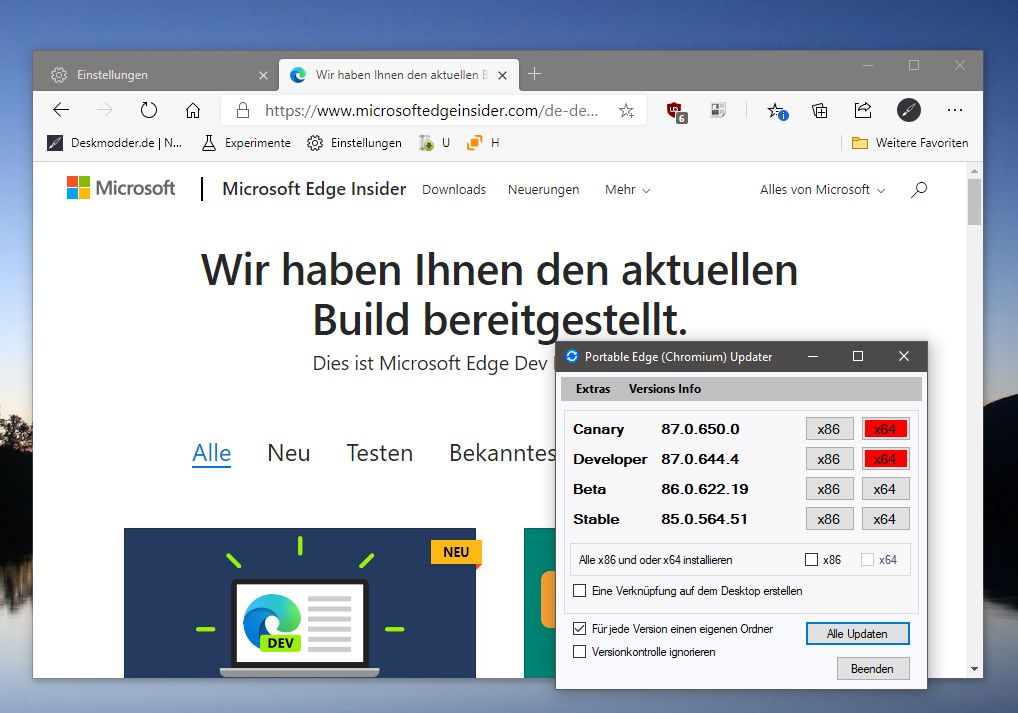Expand Alles von Microsoft menu
1018x713 pixels.
(823, 190)
